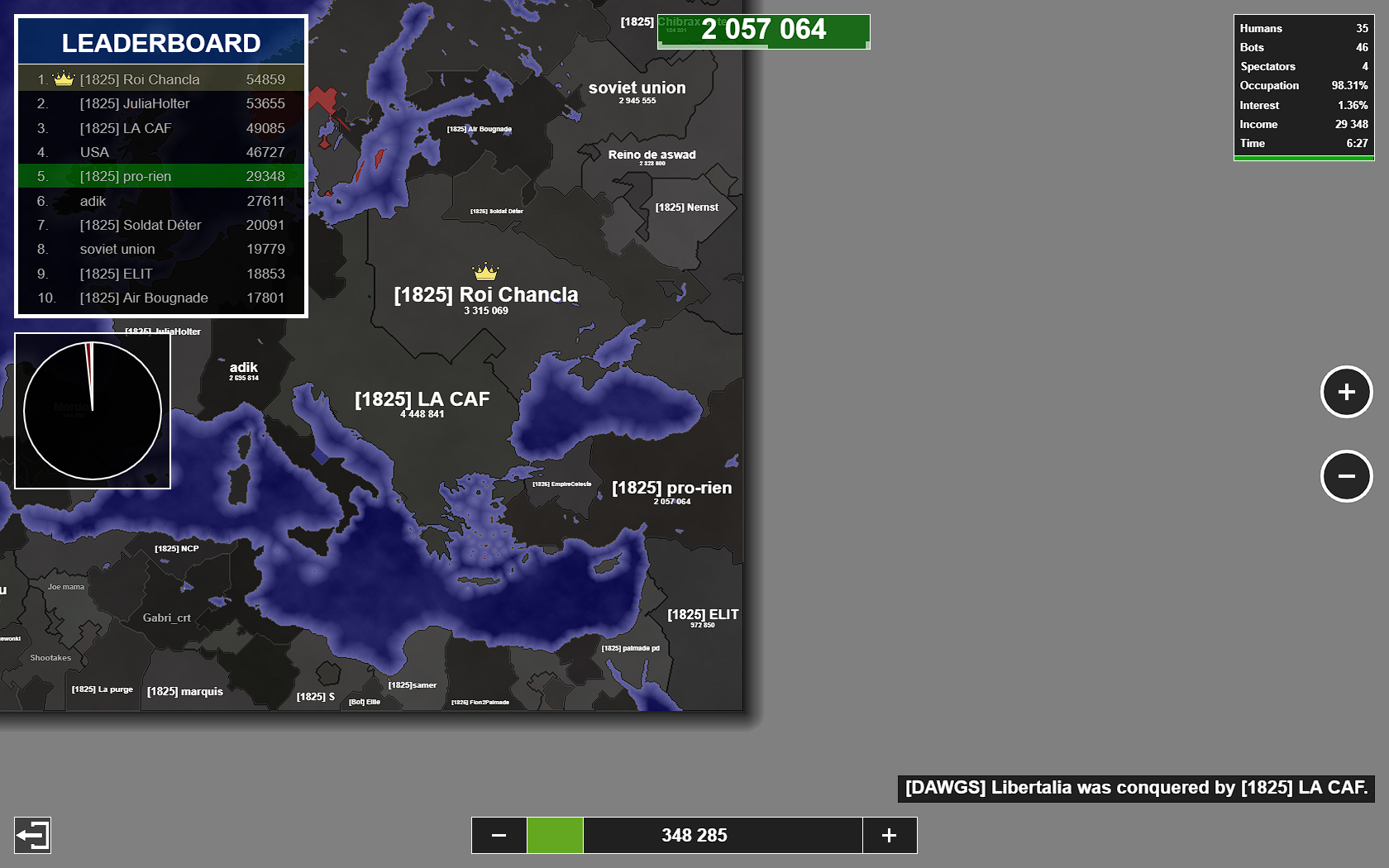
Task: Click Reino de aswad territory label
Action: [652, 155]
